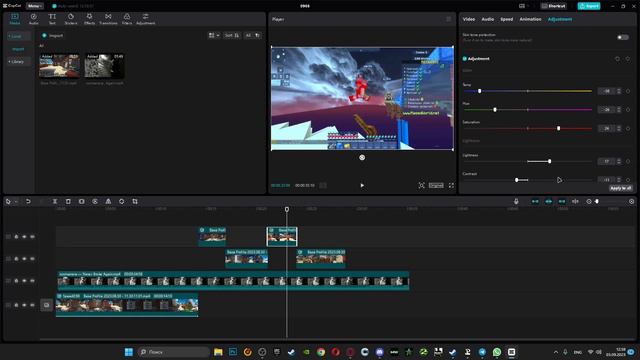Viewport: 640px width, 360px height.
Task: Click the reverse clip icon
Action: (x=95, y=201)
